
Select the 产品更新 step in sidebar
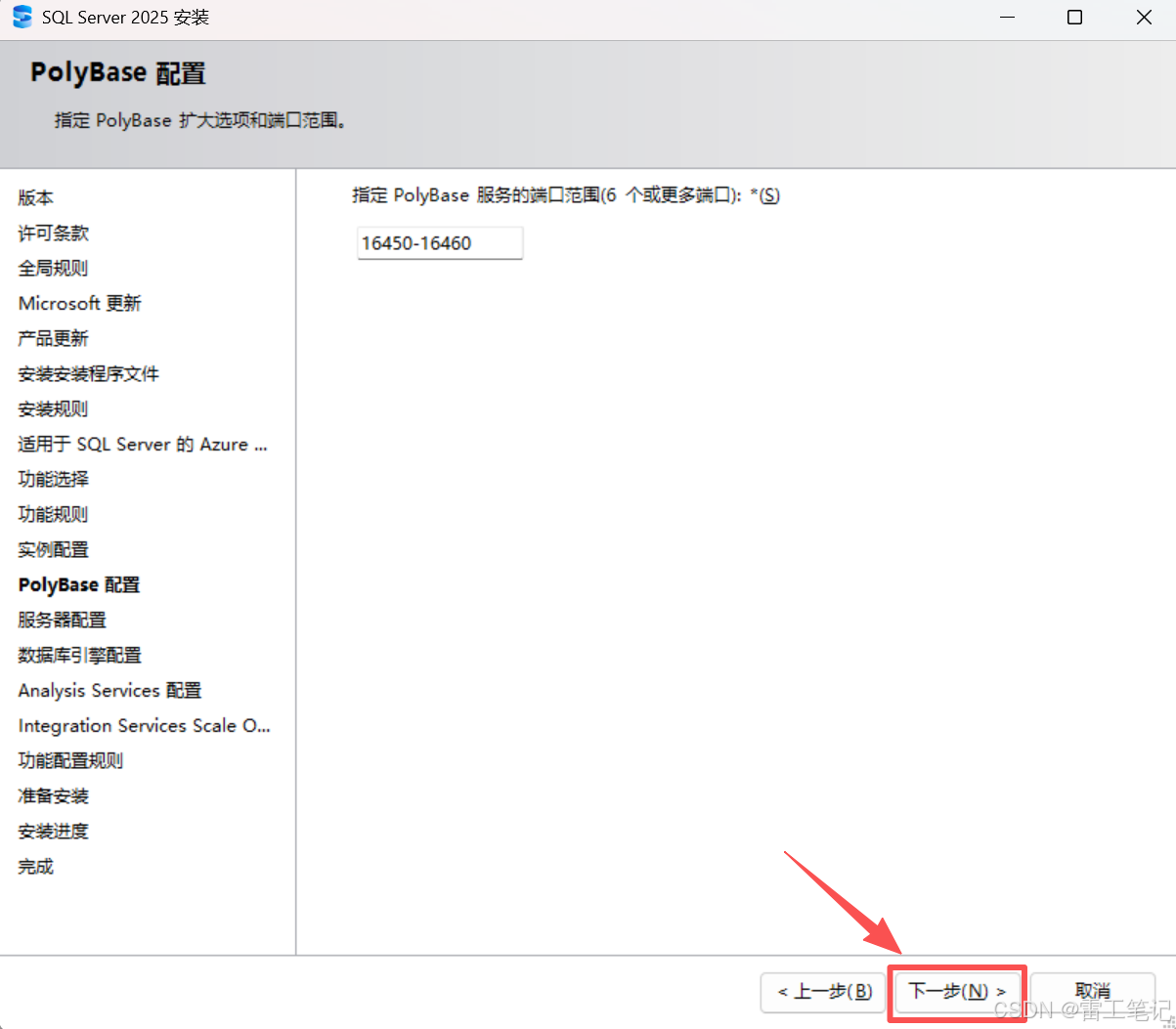coord(54,338)
